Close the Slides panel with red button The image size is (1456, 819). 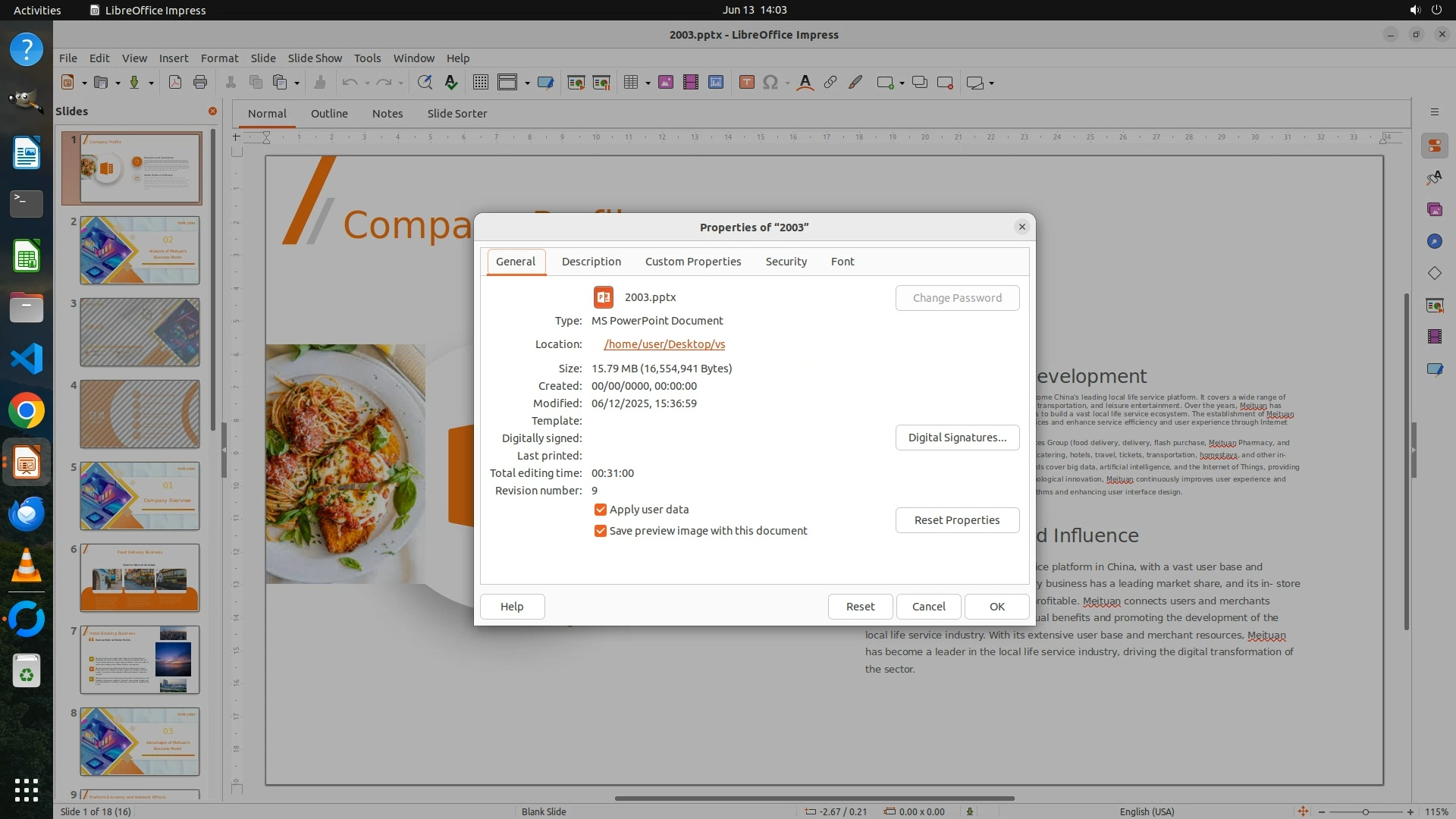pyautogui.click(x=212, y=111)
